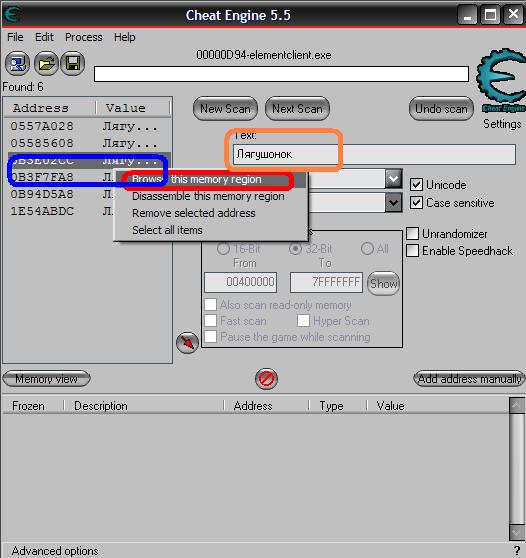Check the Hyper Scan option
The height and width of the screenshot is (558, 526).
(303, 321)
